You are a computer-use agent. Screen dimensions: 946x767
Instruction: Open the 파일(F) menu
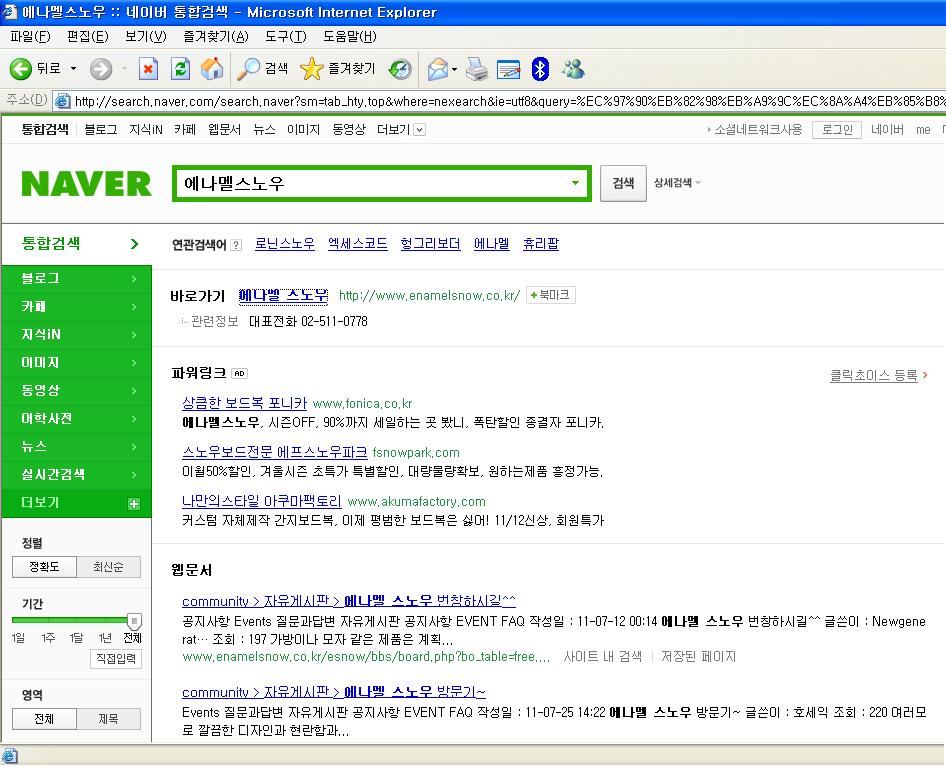click(x=30, y=37)
